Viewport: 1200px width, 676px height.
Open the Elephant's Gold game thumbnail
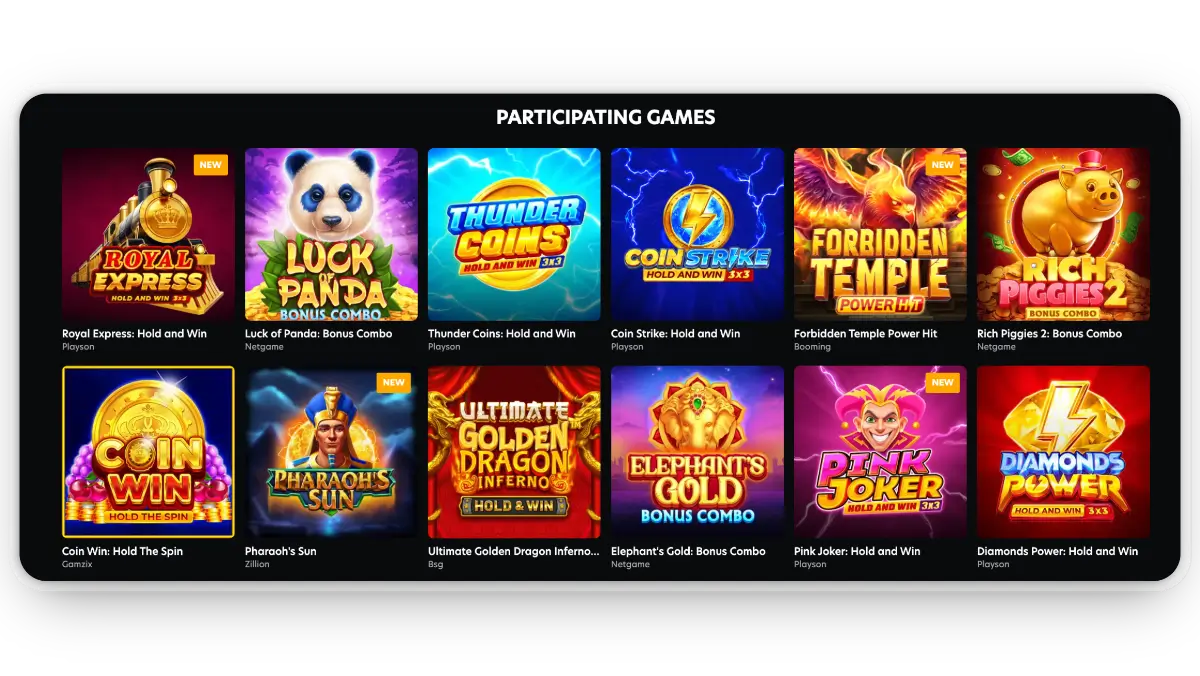[x=697, y=452]
